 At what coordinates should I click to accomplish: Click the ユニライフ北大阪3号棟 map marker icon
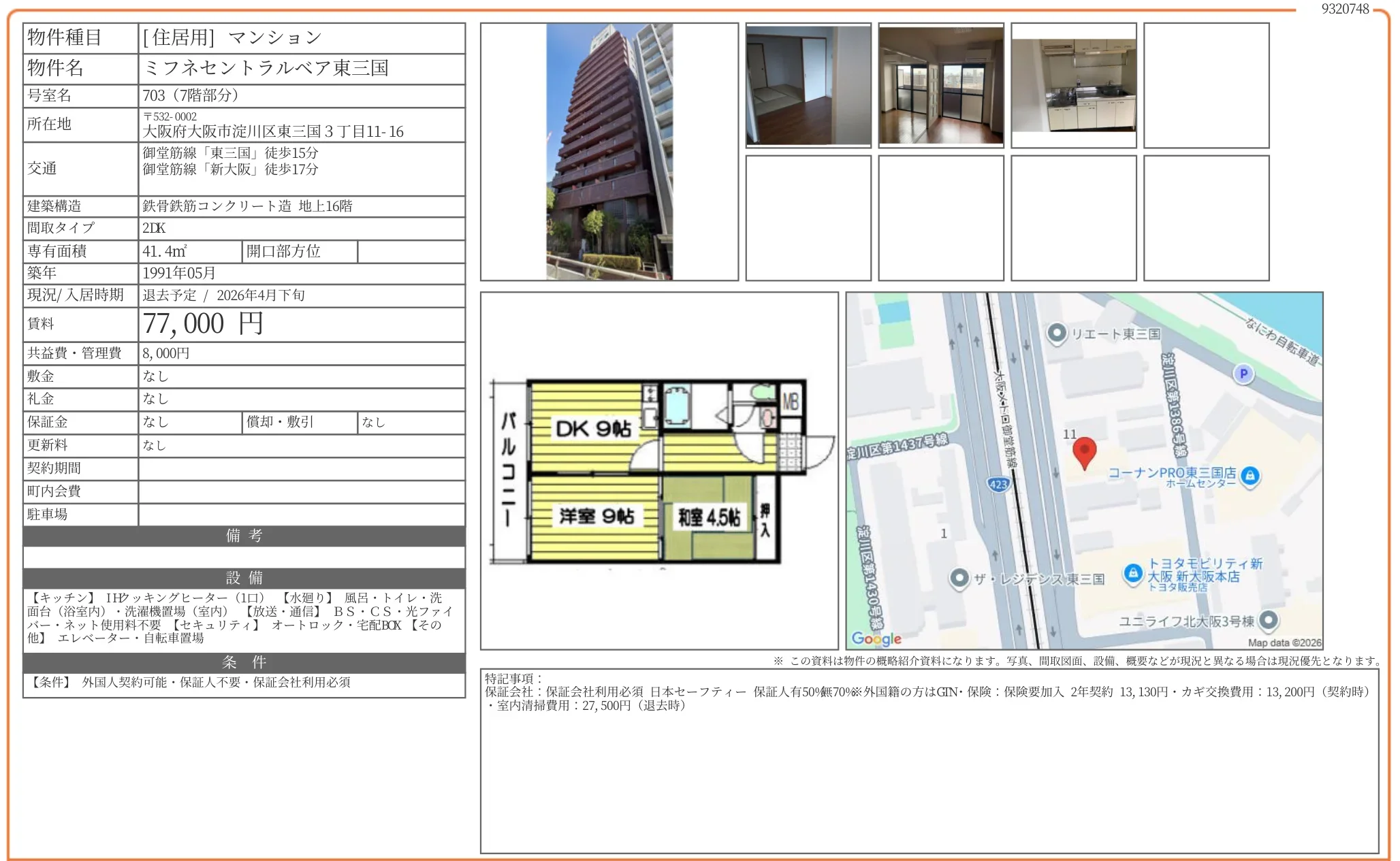1268,620
